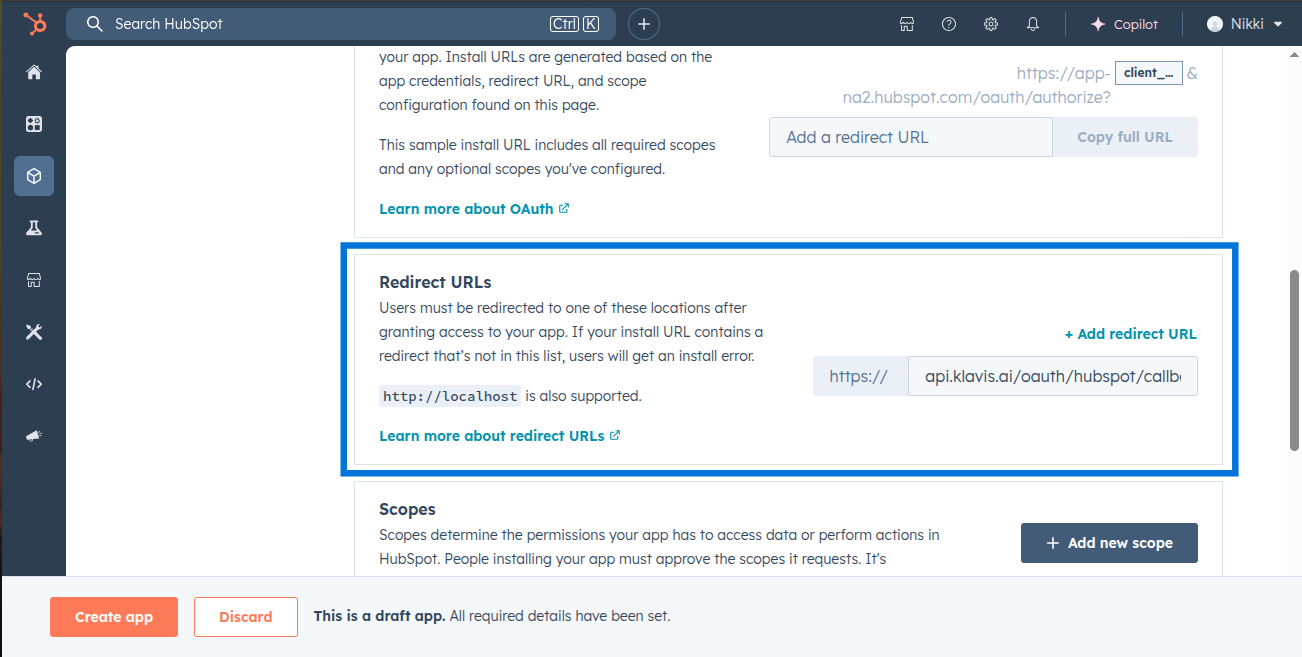Click the Redirect URLs heading
Viewport: 1302px width, 657px height.
(435, 282)
